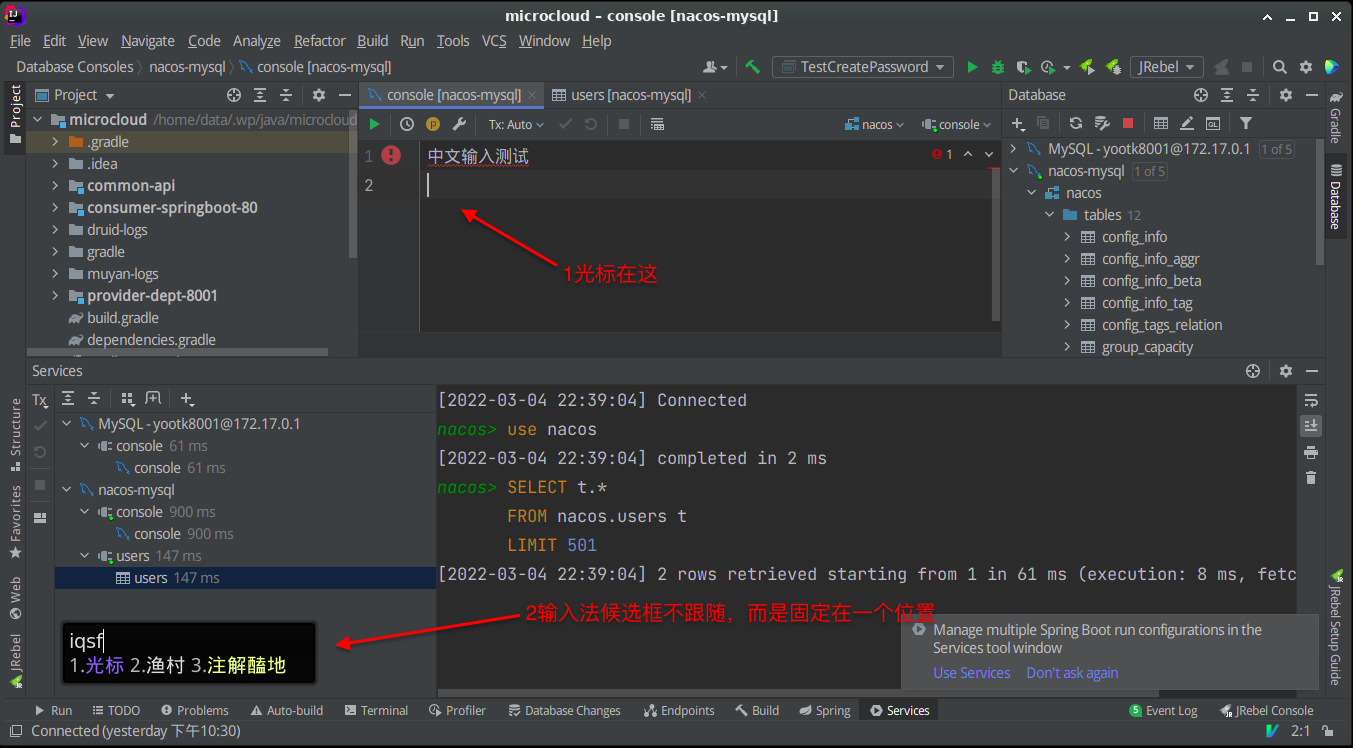Open Project panel options gear

tap(318, 95)
